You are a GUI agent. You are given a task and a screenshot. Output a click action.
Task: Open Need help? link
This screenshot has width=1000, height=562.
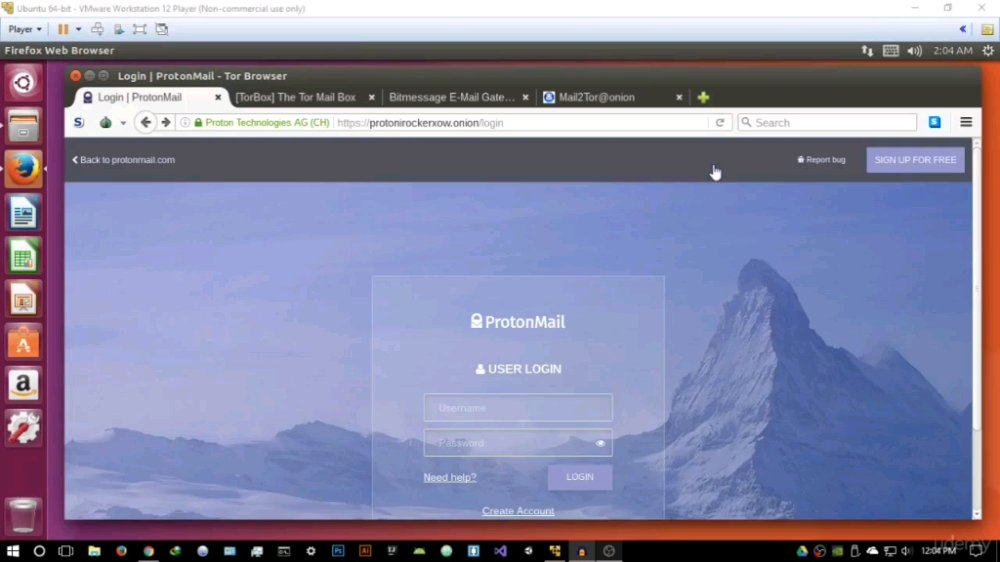(x=450, y=477)
